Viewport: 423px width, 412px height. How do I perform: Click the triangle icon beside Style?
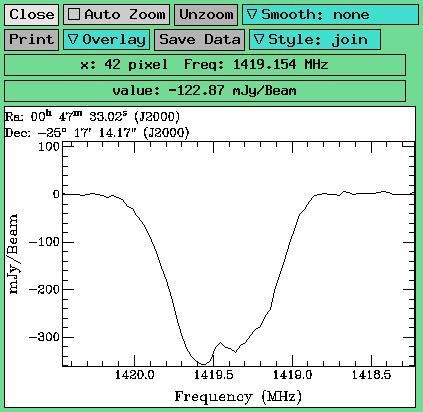[259, 39]
